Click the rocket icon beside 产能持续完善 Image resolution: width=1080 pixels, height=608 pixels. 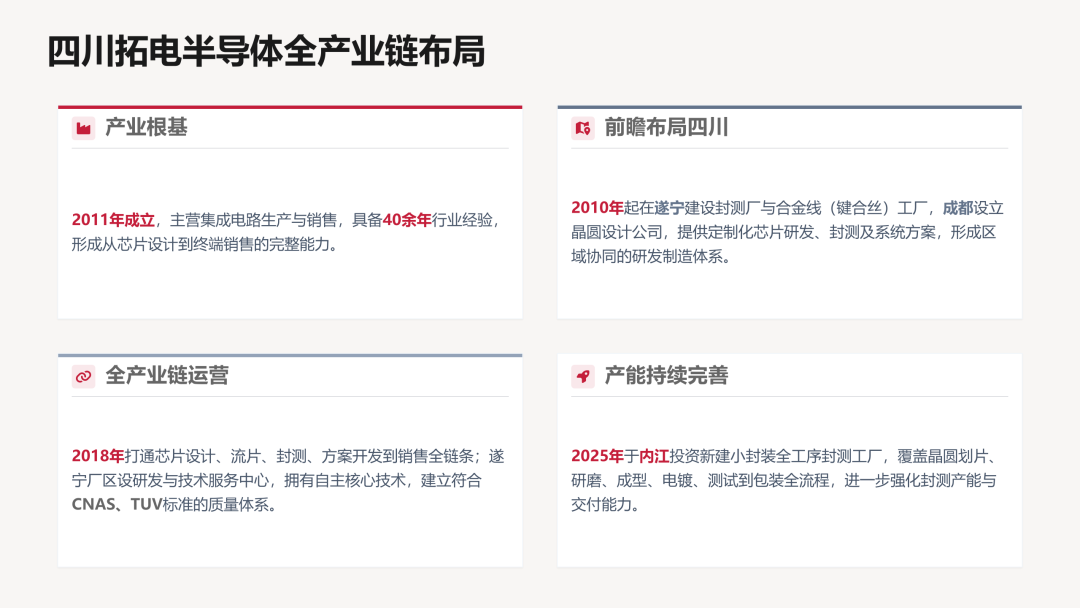[583, 377]
